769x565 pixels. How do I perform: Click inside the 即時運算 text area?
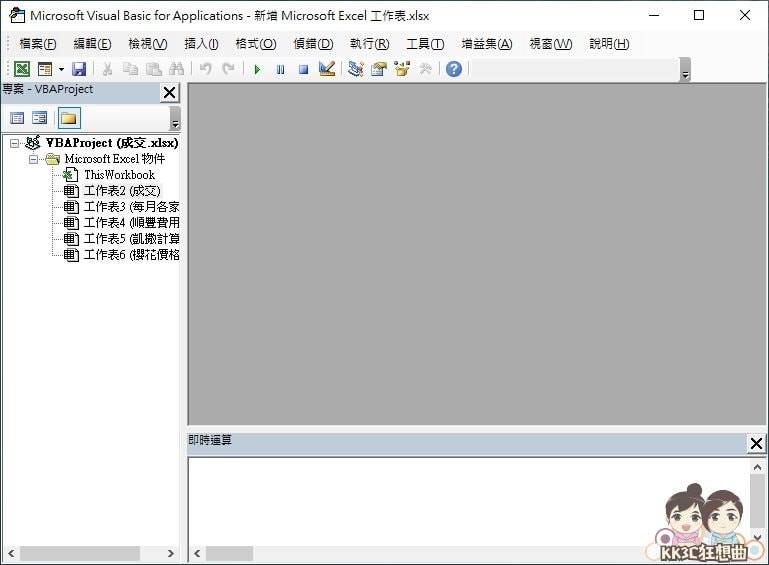coord(468,502)
